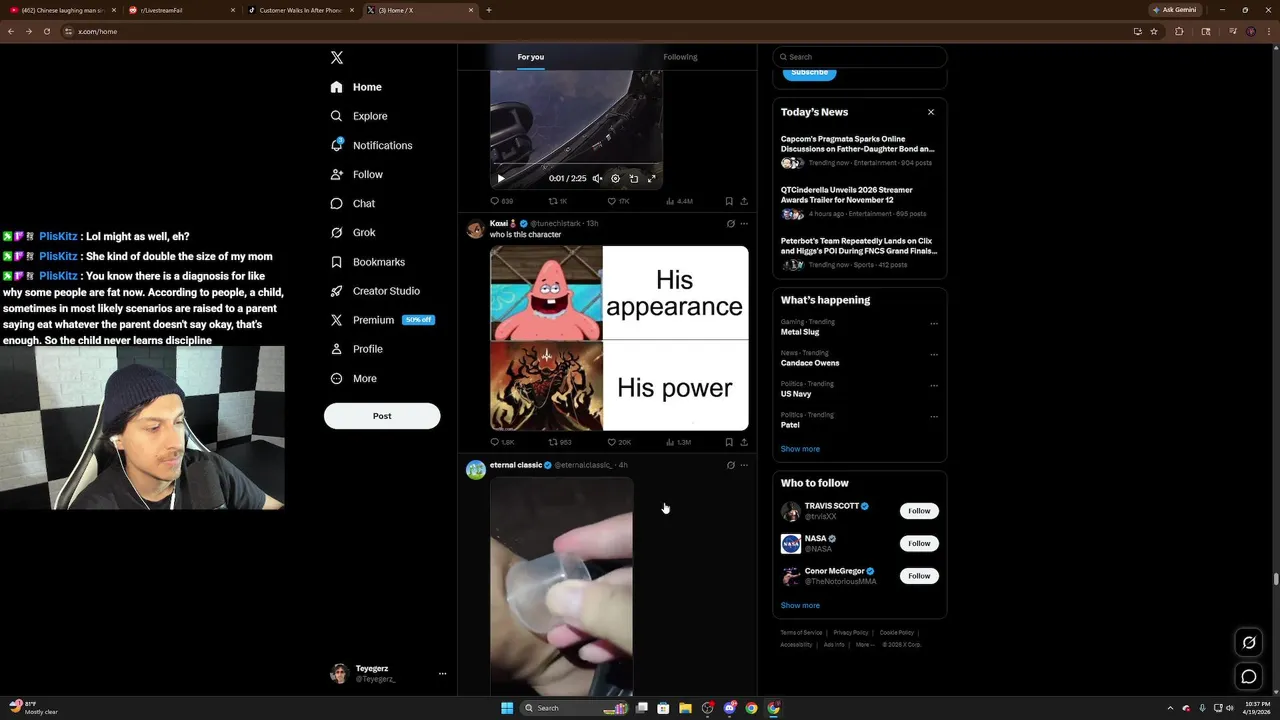Switch to r/LivestreamFail browser tab
The image size is (1280, 720).
[182, 10]
